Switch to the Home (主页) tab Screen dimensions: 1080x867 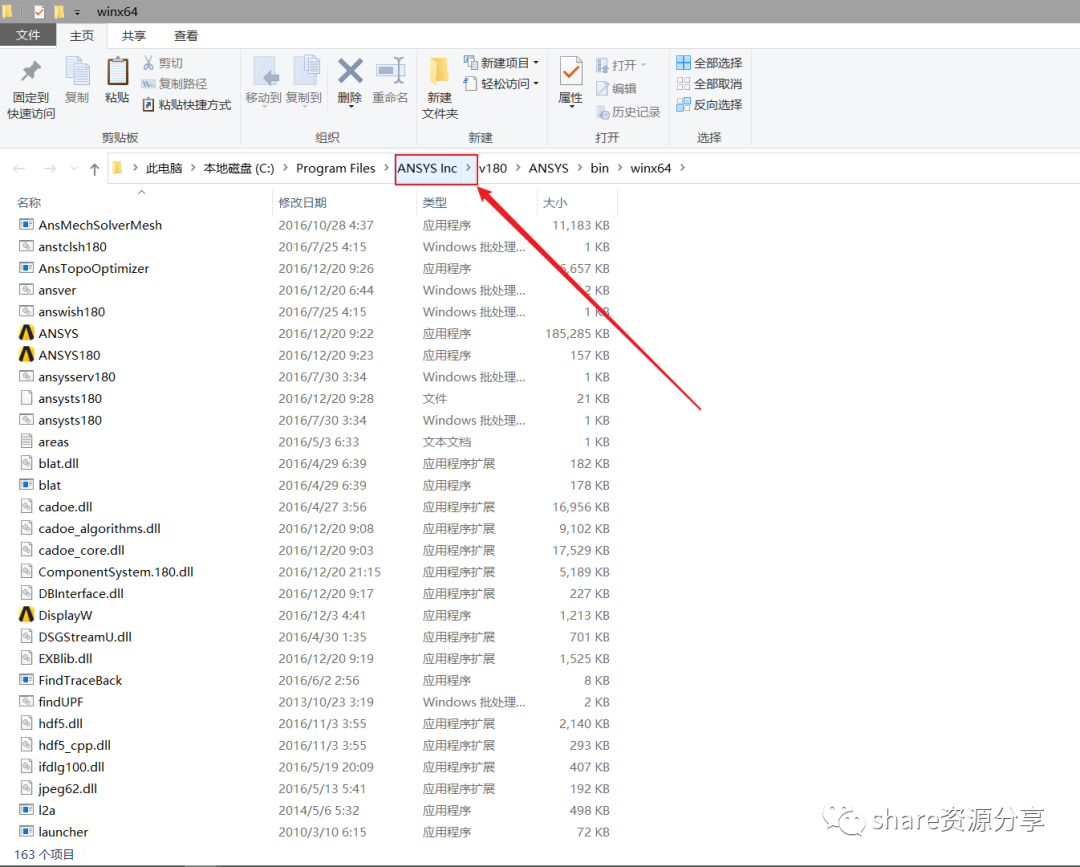click(x=82, y=36)
